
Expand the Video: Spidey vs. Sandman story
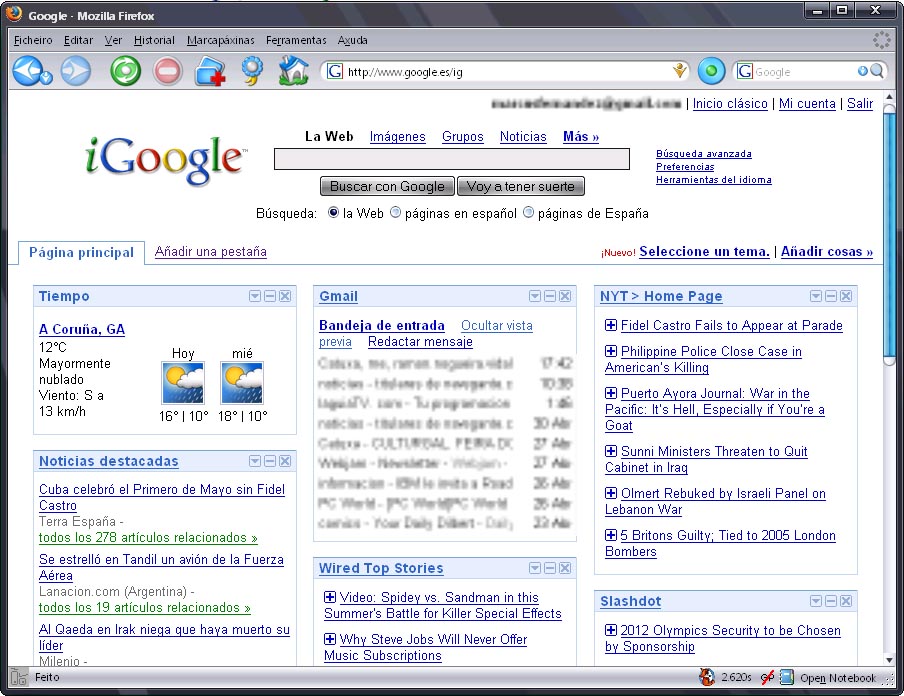[x=330, y=597]
